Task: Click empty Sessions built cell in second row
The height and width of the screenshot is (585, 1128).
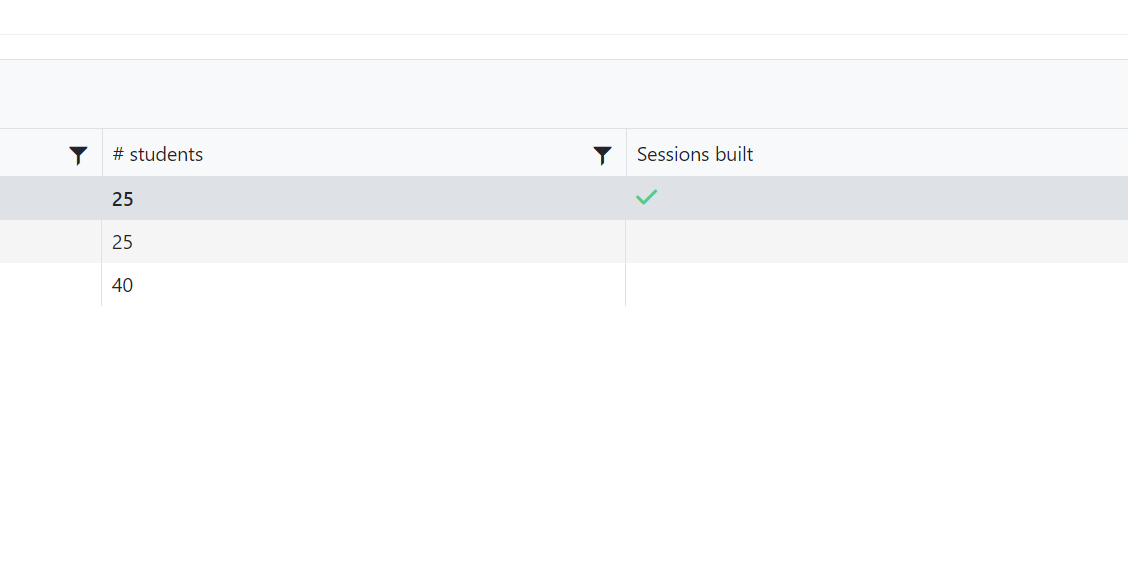Action: 877,242
